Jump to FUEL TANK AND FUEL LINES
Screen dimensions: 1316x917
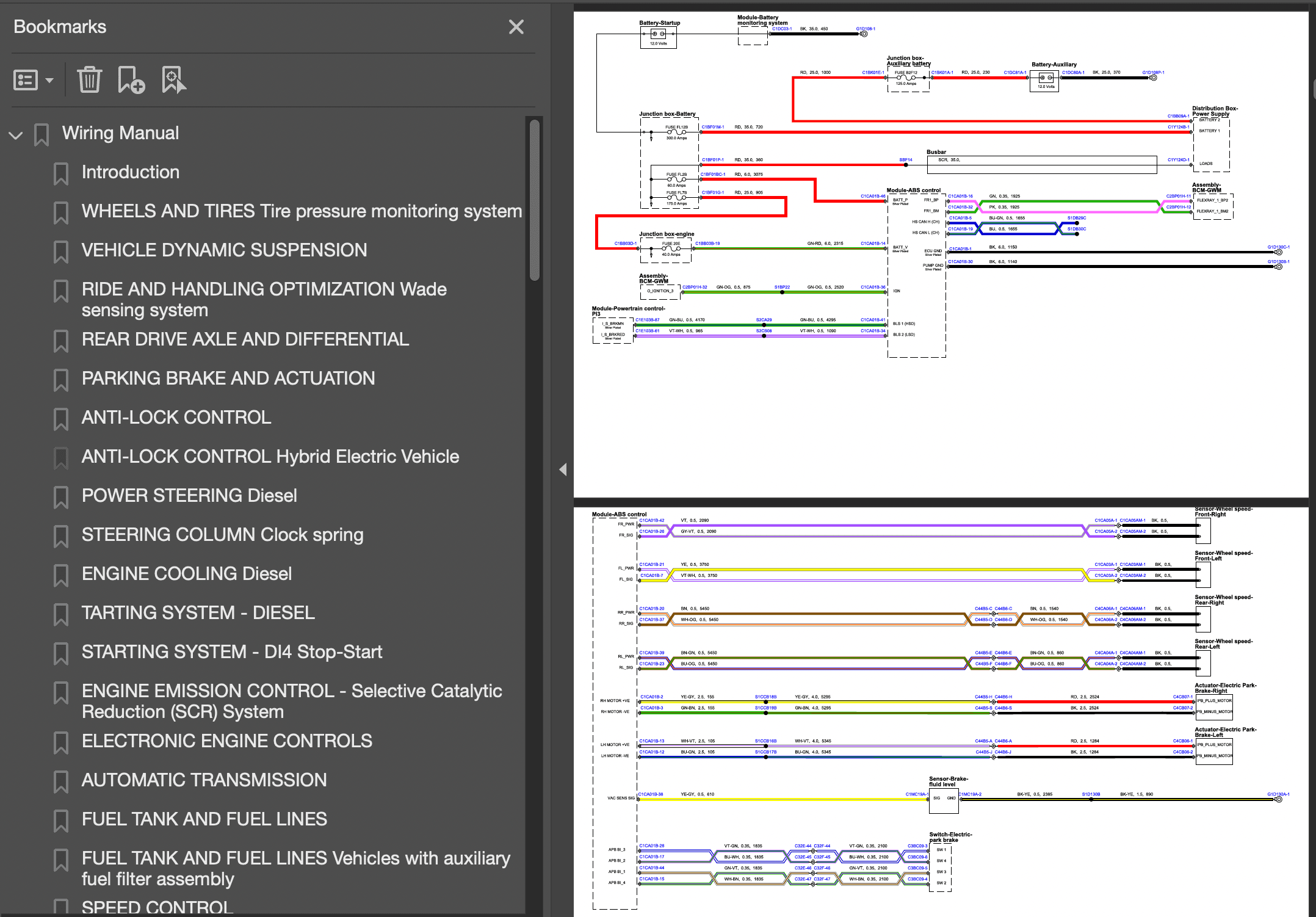coord(204,819)
